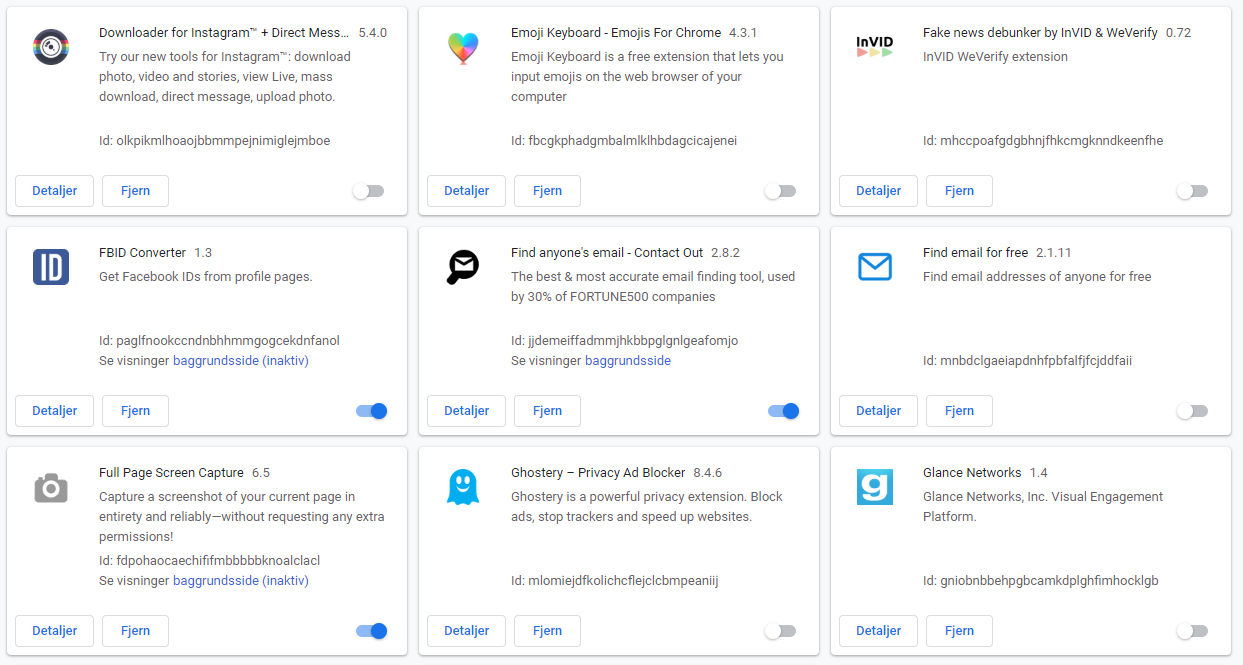Open Detaljer for Find email for free
1243x665 pixels.
878,411
